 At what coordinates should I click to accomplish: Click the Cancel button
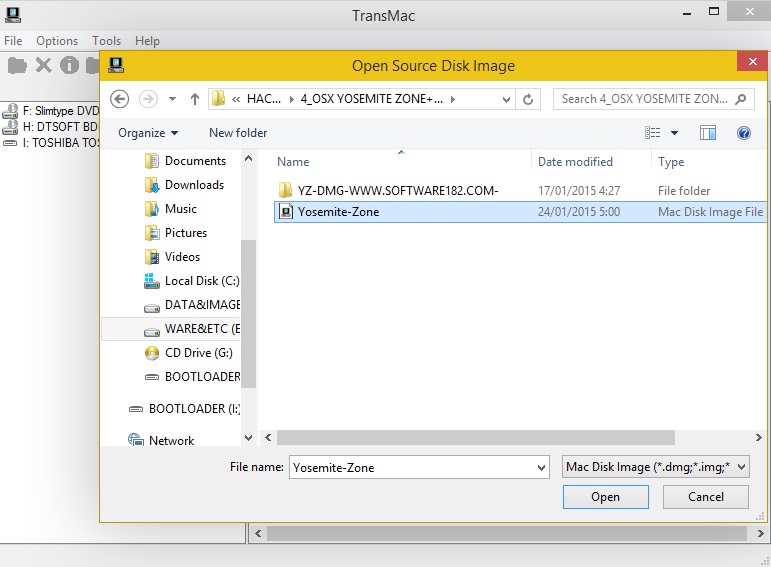tap(706, 497)
